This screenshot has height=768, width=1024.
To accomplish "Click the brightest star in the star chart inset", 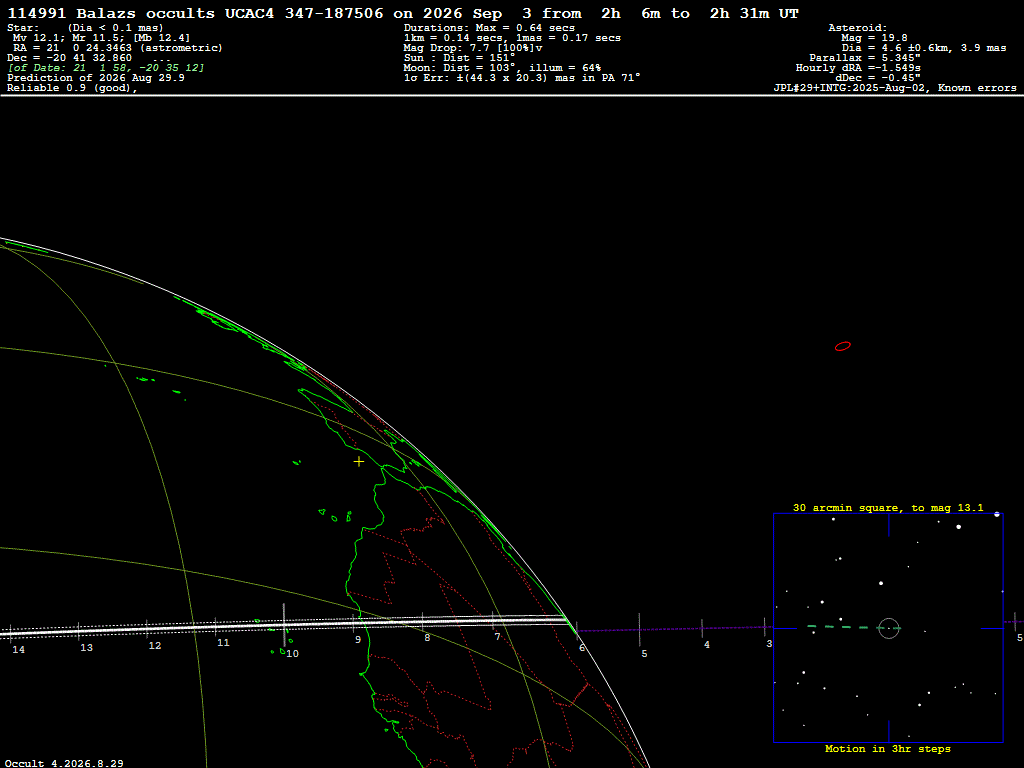I will point(959,526).
